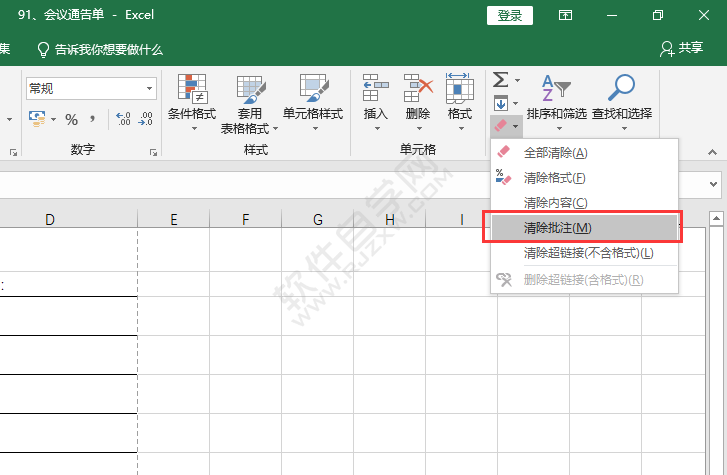Click the AutoSum sigma icon
This screenshot has width=727, height=475.
(x=500, y=80)
